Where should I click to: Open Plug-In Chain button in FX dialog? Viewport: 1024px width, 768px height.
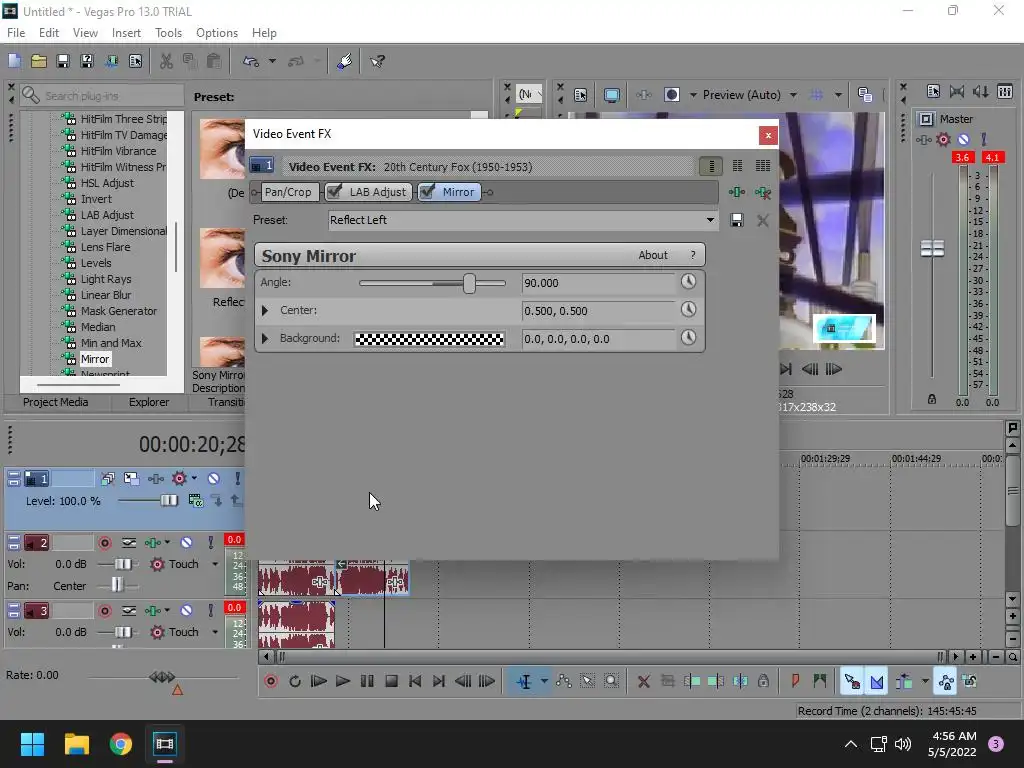pyautogui.click(x=737, y=192)
